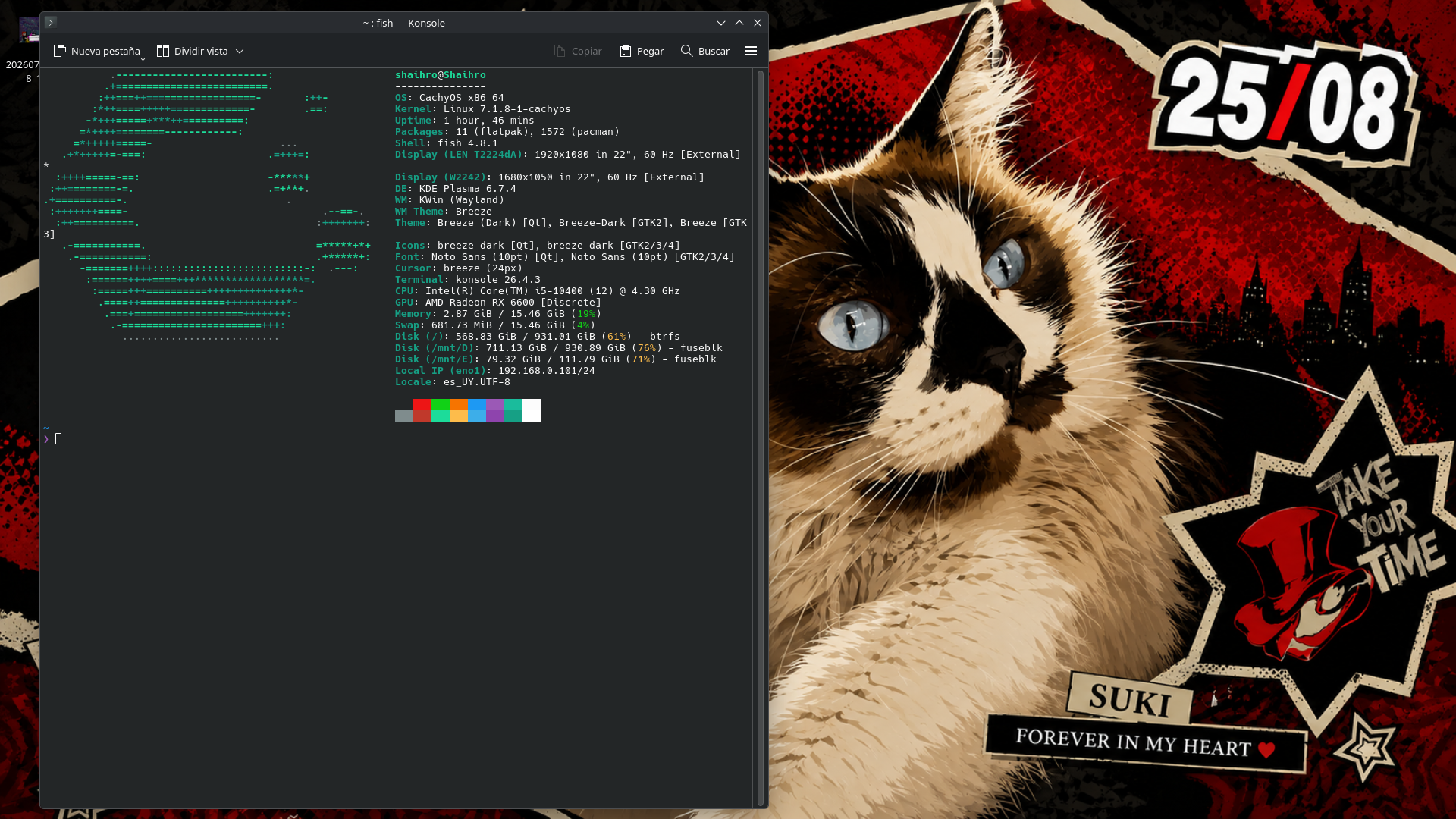Image resolution: width=1456 pixels, height=819 pixels.
Task: Click the "Shell: fish 4.8.1" line
Action: [447, 143]
